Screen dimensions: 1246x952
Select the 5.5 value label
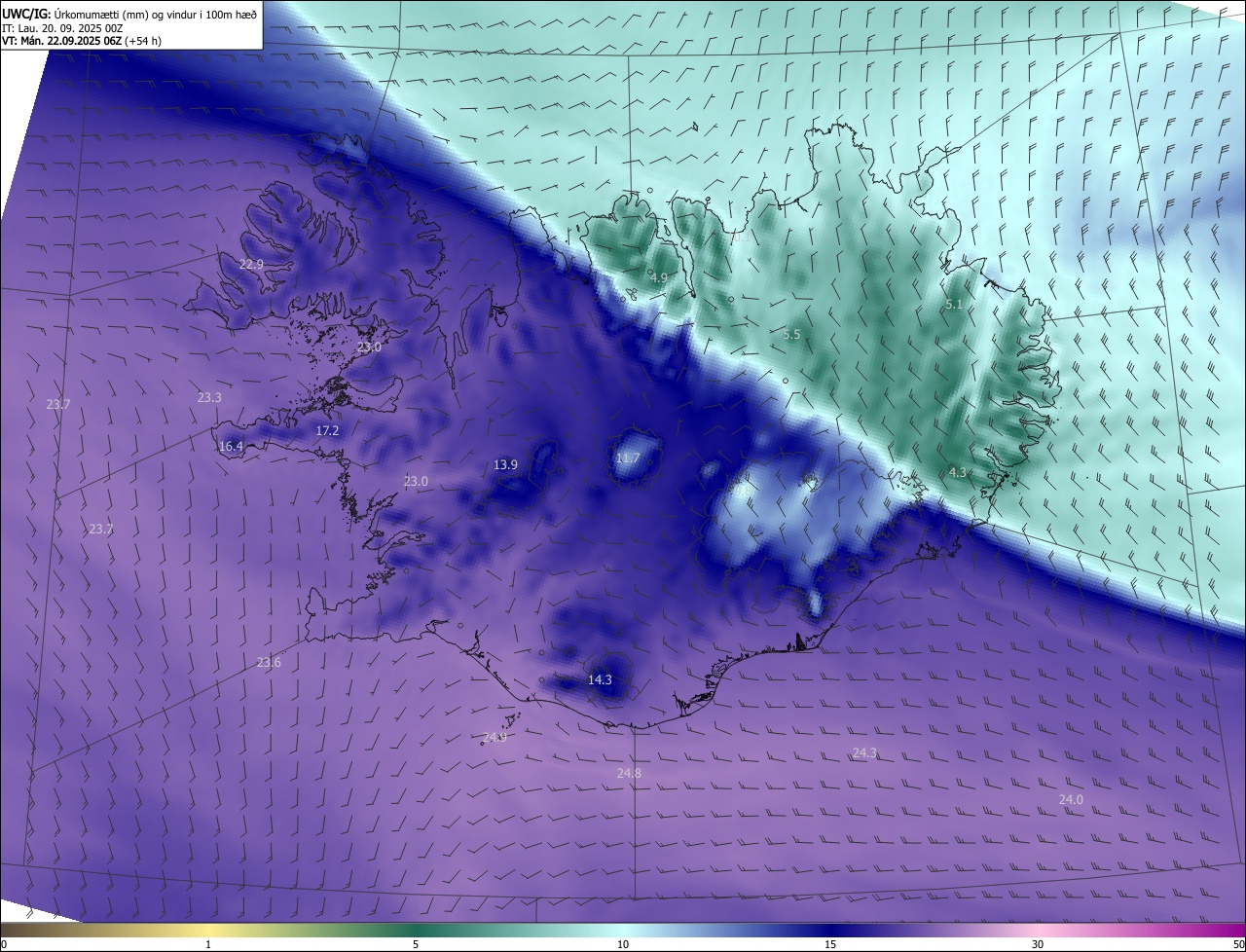tap(791, 334)
